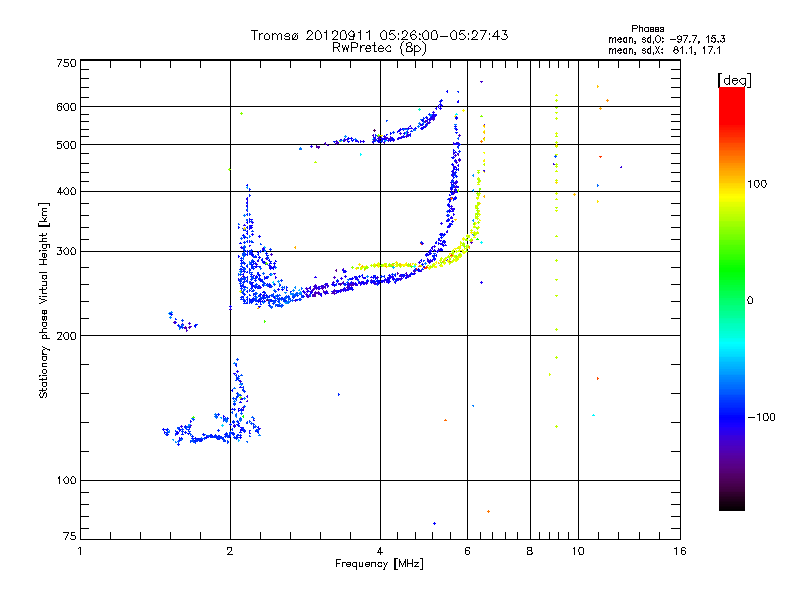This screenshot has height=600, width=800.
Task: Click the y-axis tick label '500'
Action: click(67, 145)
